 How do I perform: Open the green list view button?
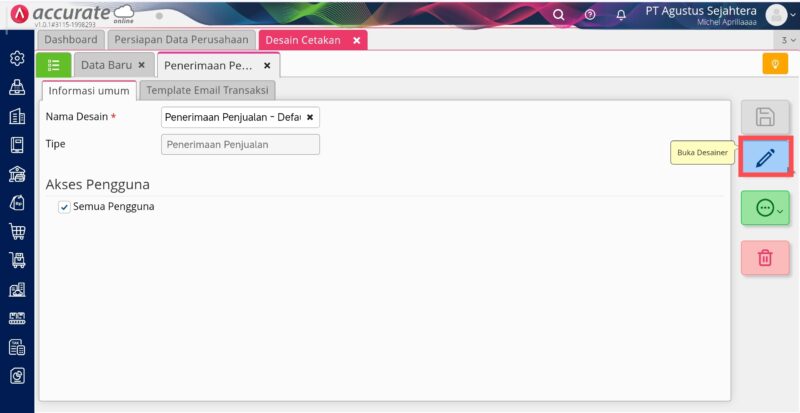tap(54, 65)
